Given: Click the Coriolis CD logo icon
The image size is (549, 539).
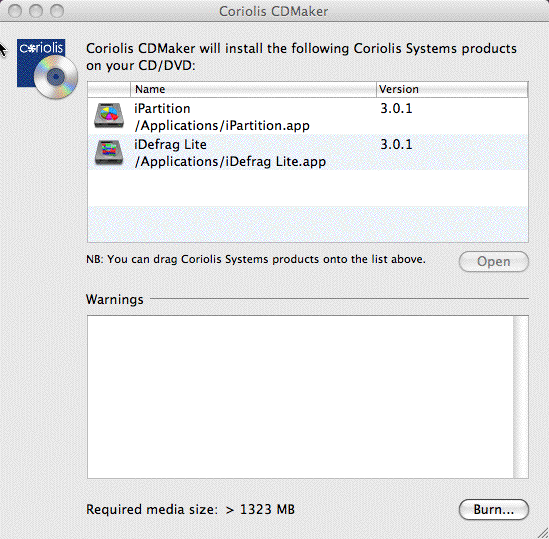Looking at the screenshot, I should click(47, 69).
